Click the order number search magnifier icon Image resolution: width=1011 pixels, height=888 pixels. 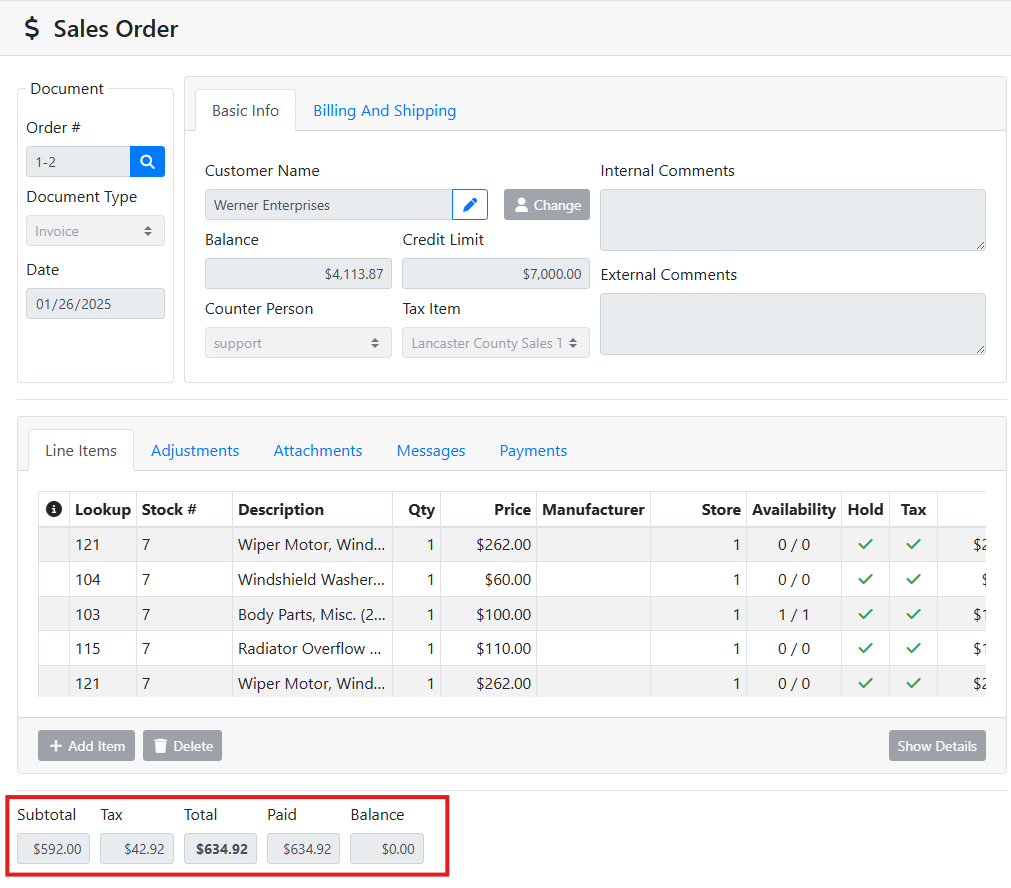147,162
